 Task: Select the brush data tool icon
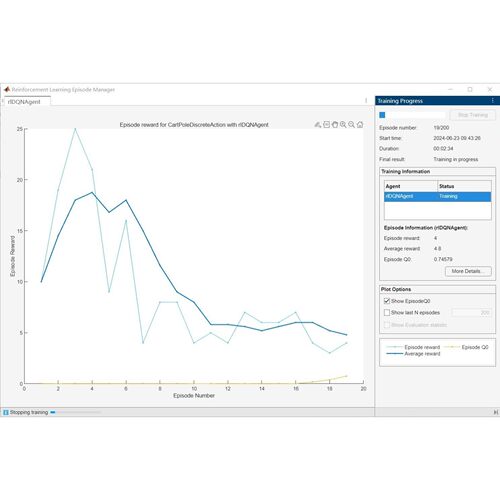coord(318,125)
